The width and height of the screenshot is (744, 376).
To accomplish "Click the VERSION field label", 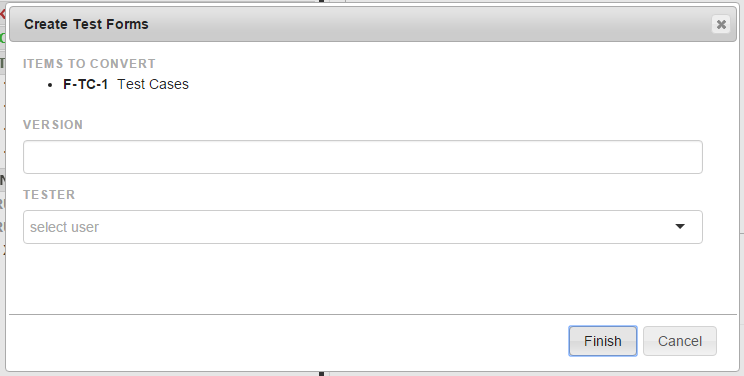I will [53, 125].
